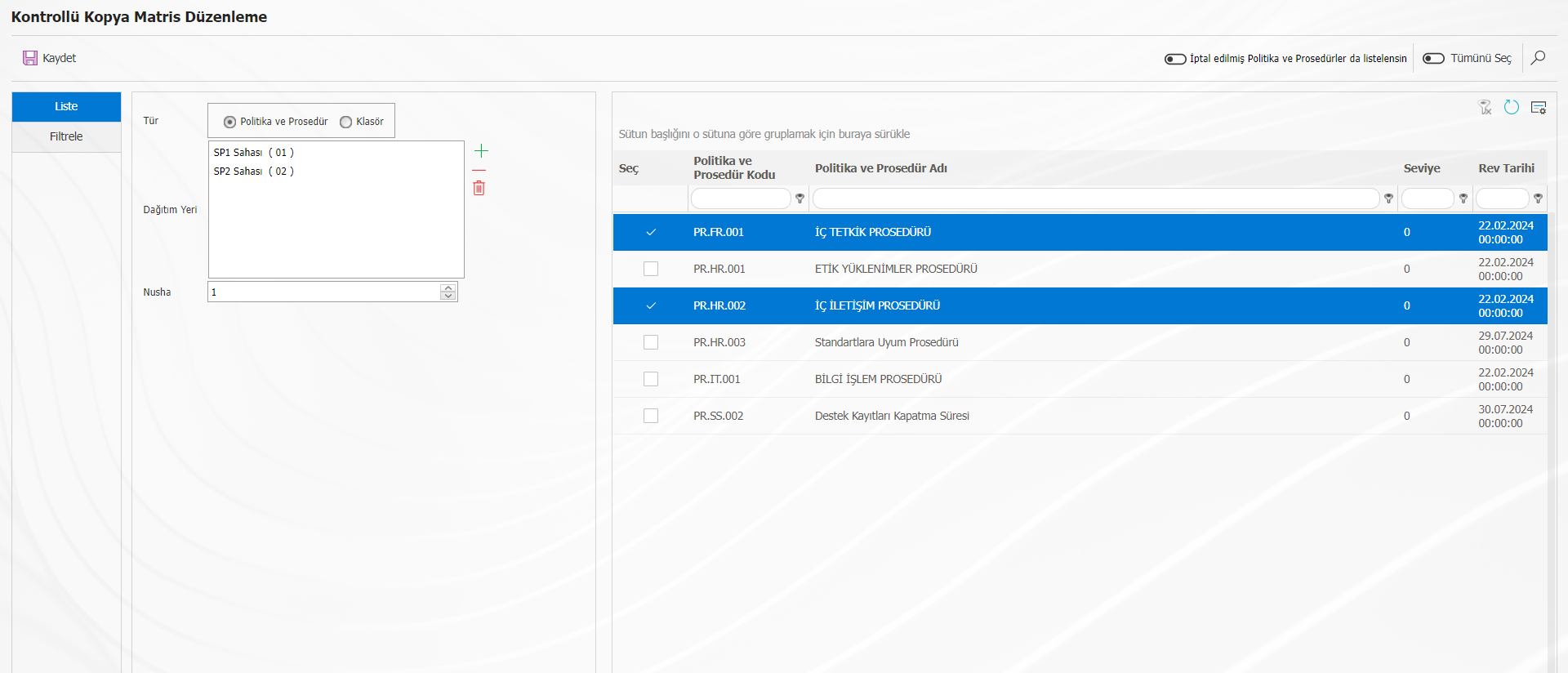Click the 29.07.2024 revision date cell
The width and height of the screenshot is (1568, 673).
[x=1506, y=342]
